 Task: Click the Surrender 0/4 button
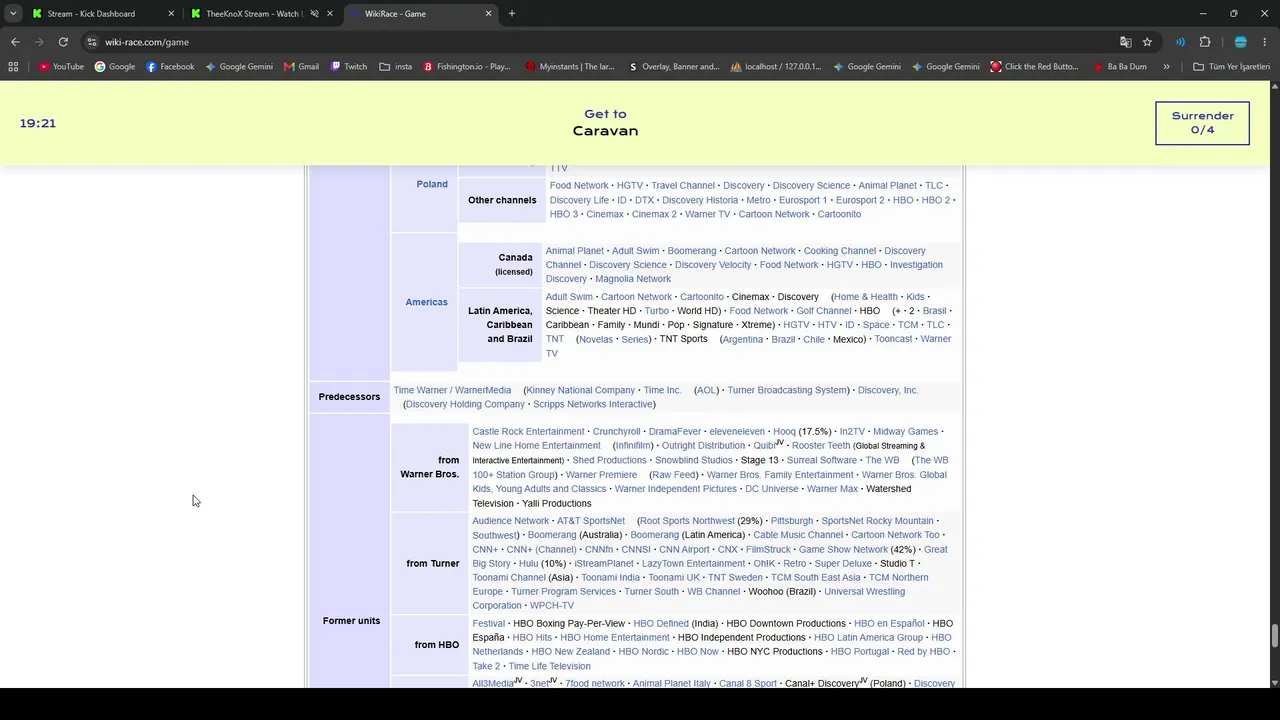(x=1202, y=123)
